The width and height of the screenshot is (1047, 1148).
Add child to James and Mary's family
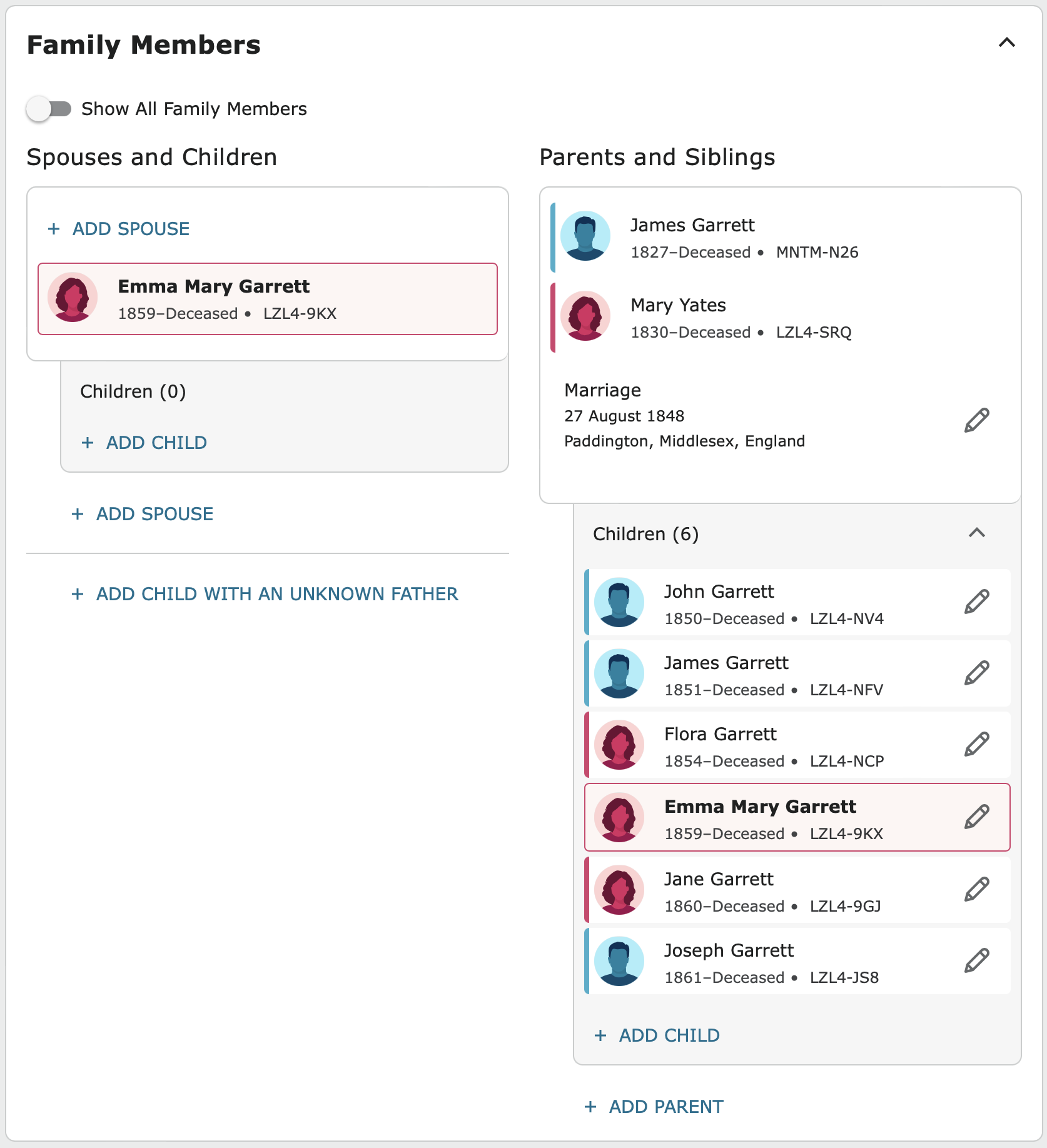pyautogui.click(x=657, y=1035)
